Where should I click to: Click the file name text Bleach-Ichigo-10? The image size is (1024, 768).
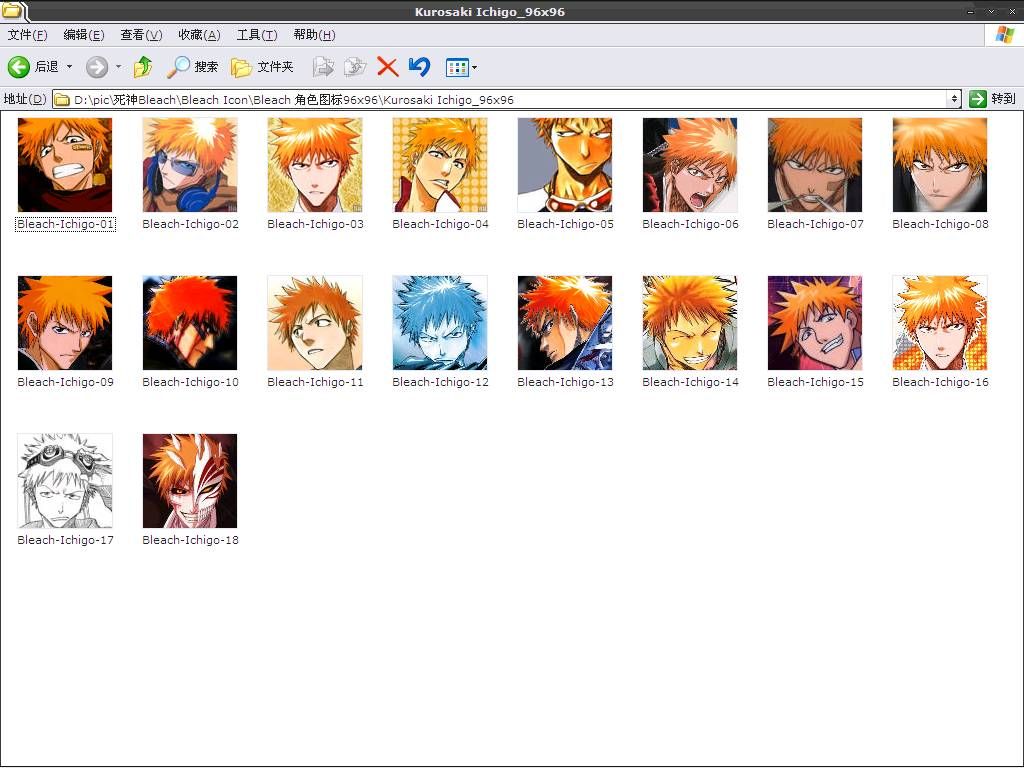click(190, 382)
